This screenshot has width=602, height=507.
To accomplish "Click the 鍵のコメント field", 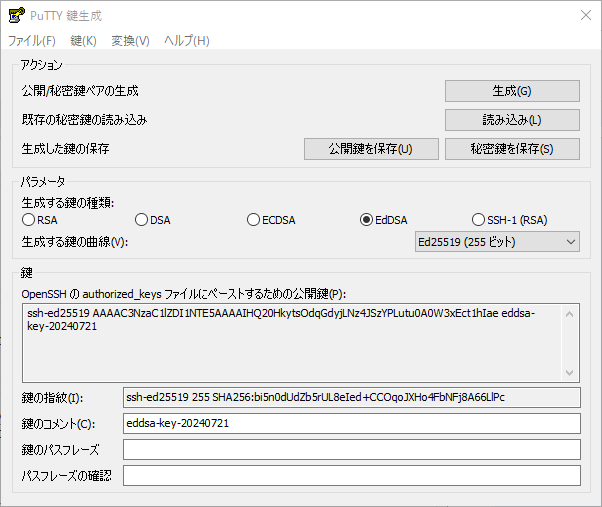I will click(352, 423).
